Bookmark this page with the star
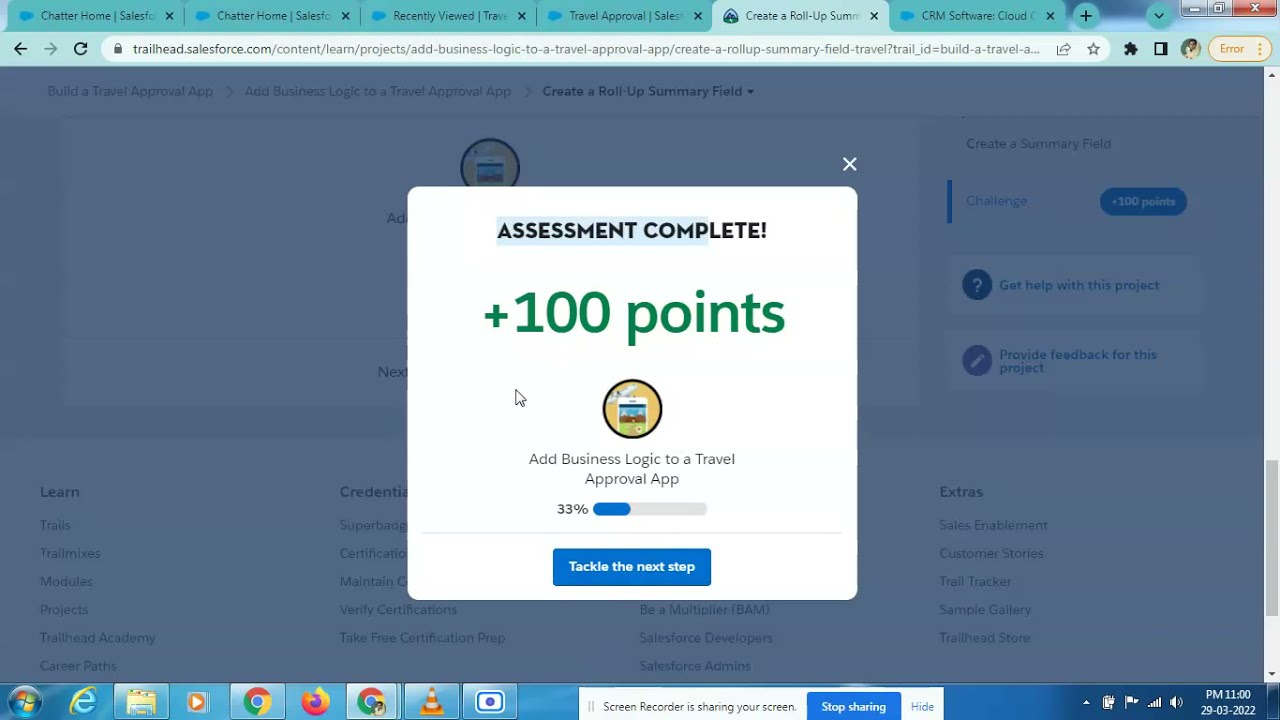 (1093, 49)
